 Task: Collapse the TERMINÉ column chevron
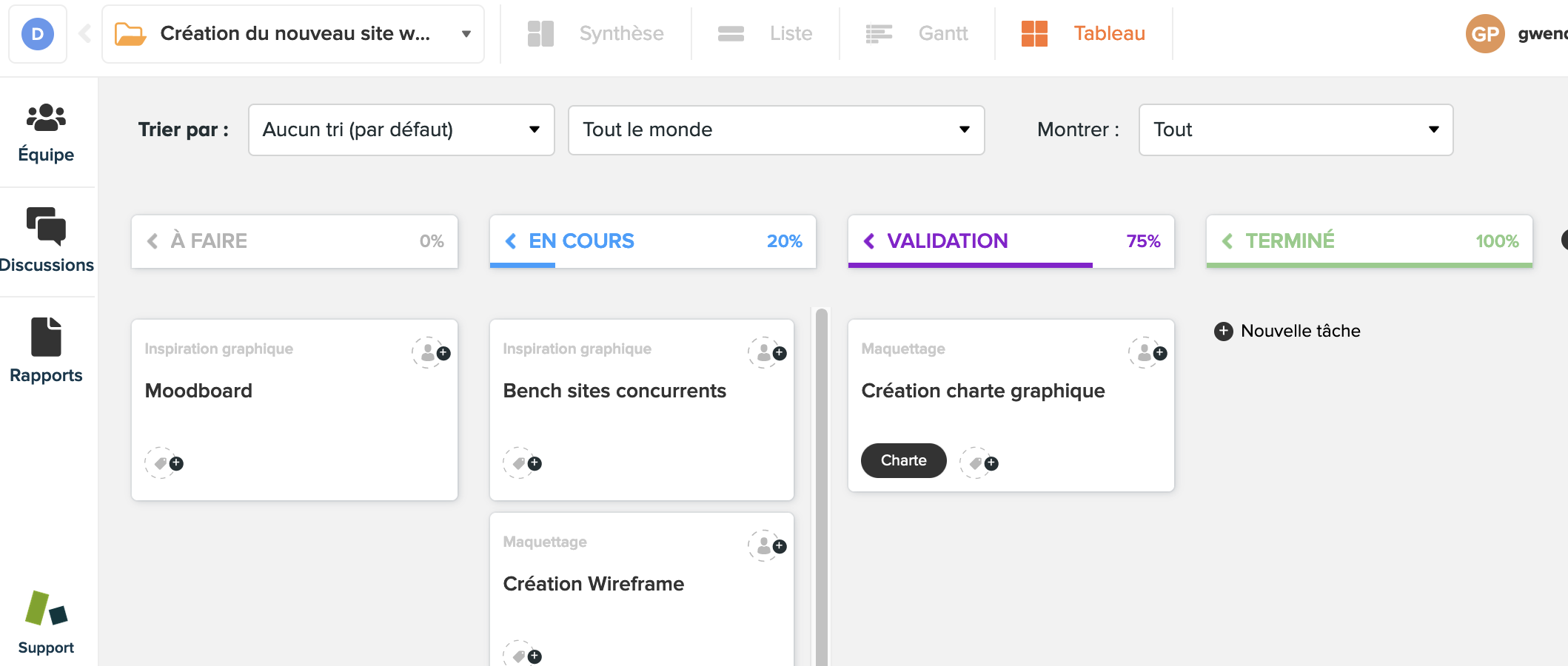coord(1227,241)
